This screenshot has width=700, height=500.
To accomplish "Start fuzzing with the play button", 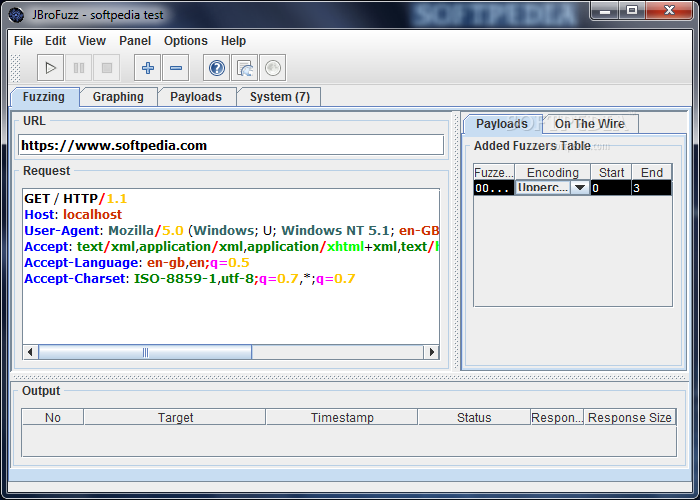I will (50, 68).
